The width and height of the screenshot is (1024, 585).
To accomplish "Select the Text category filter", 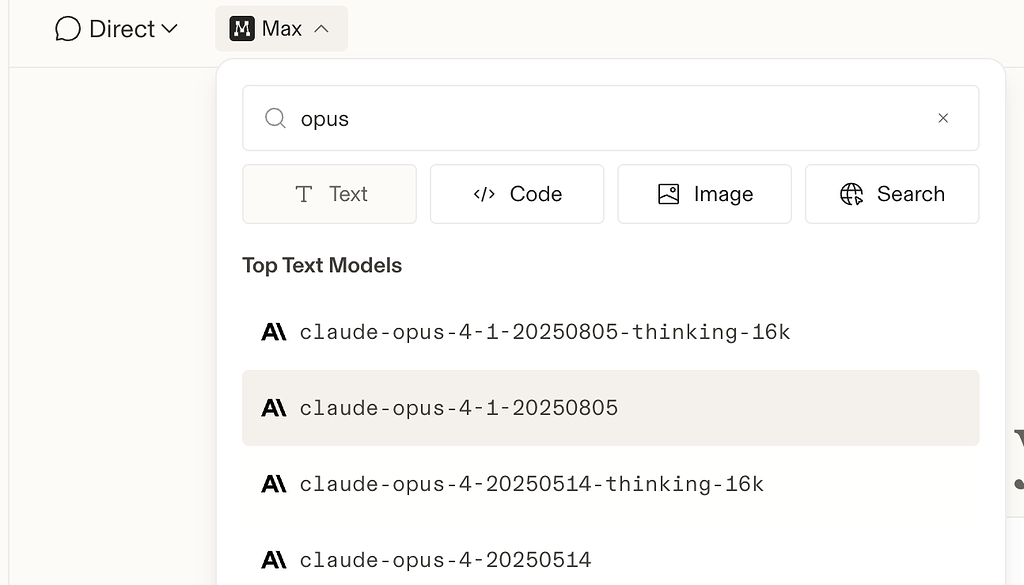I will pos(329,194).
